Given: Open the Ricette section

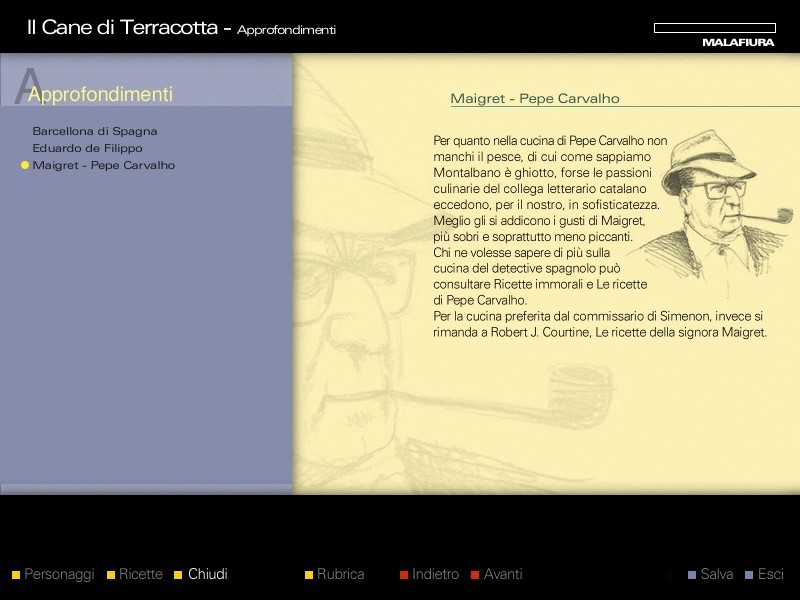Looking at the screenshot, I should tap(140, 574).
